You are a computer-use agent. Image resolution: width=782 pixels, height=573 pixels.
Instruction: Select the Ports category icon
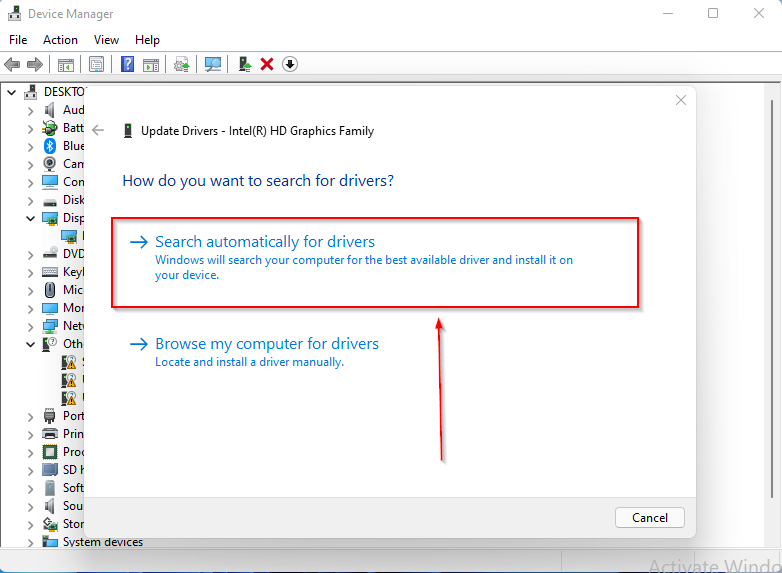(x=50, y=415)
